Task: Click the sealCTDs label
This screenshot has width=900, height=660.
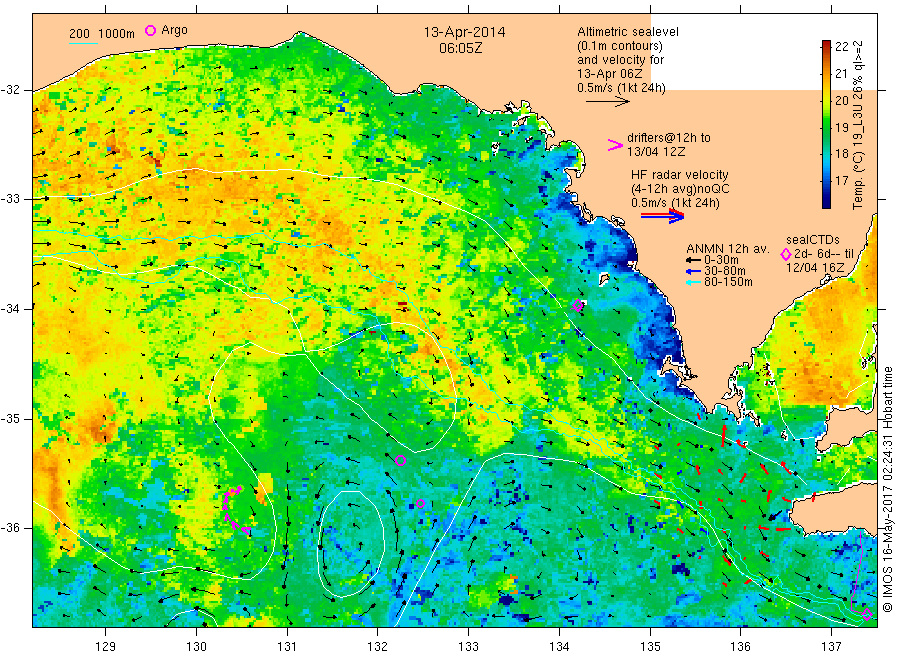Action: tap(813, 240)
